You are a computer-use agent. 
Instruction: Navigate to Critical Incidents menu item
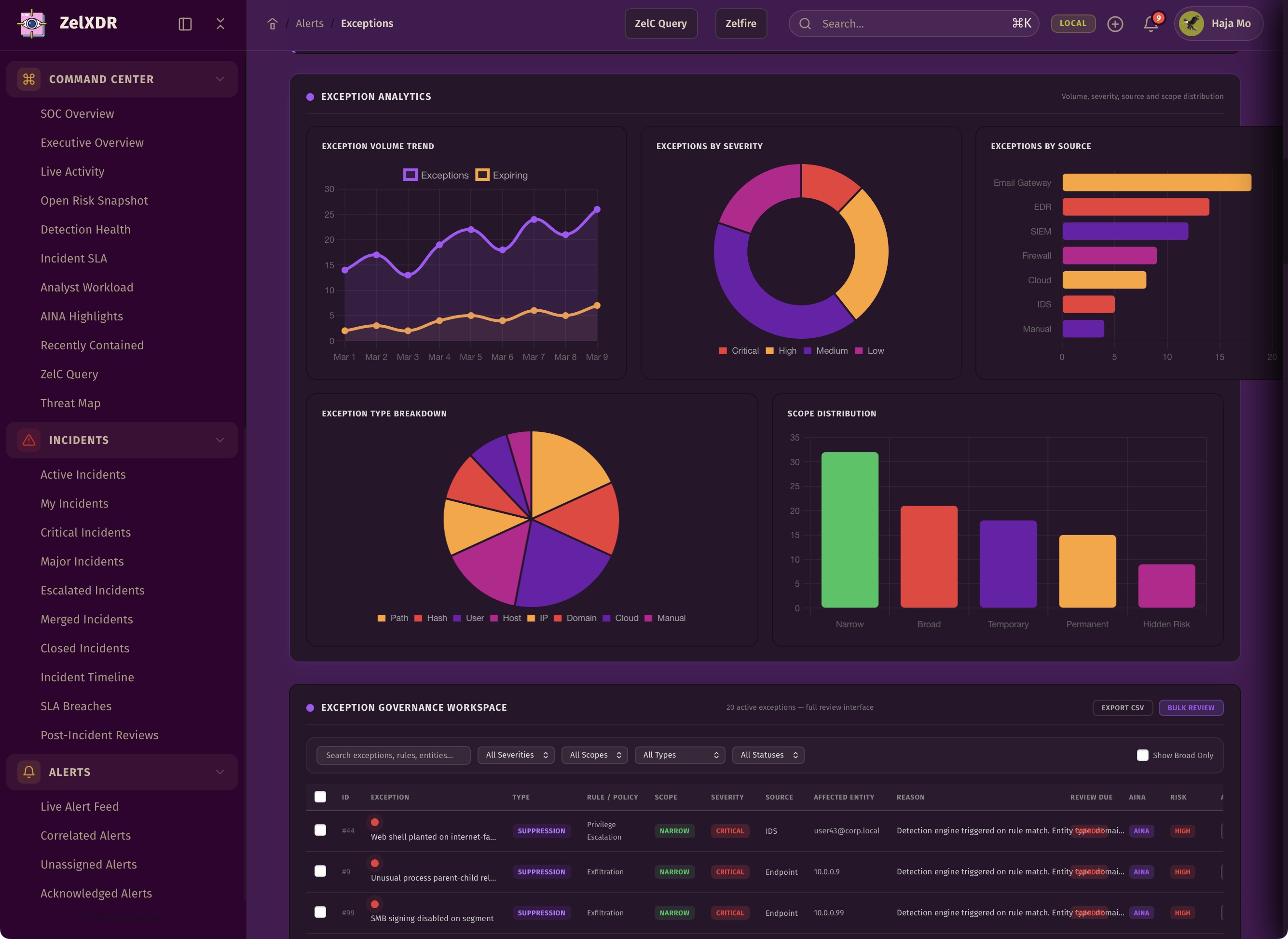click(86, 533)
